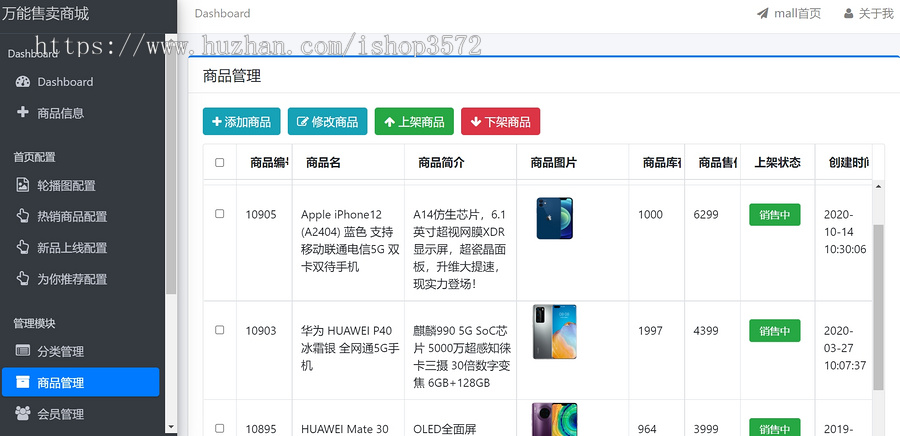The width and height of the screenshot is (900, 436).
Task: Tick the checkbox for product 10905
Action: click(x=220, y=214)
